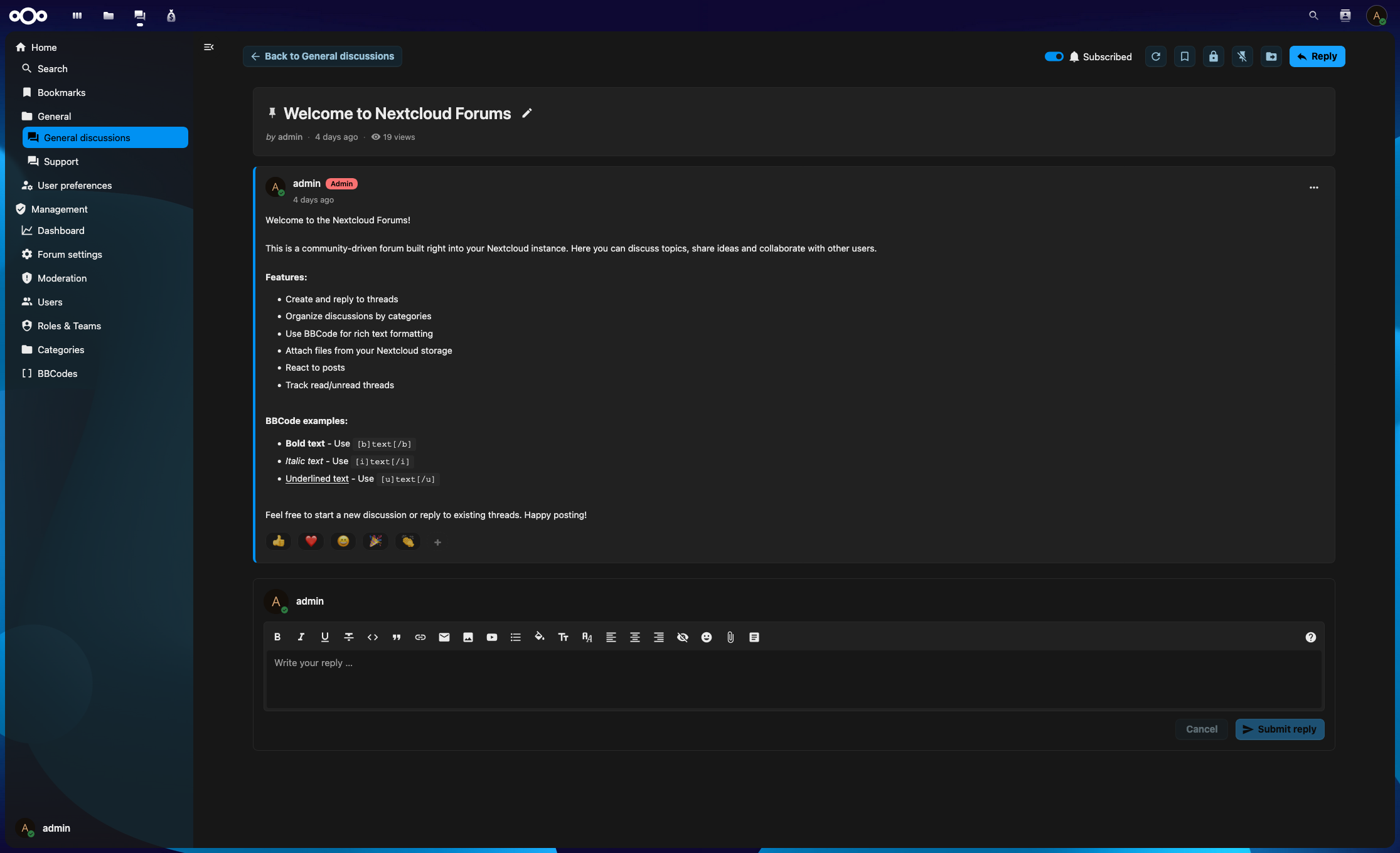Open the Support forum
1400x853 pixels.
105,162
